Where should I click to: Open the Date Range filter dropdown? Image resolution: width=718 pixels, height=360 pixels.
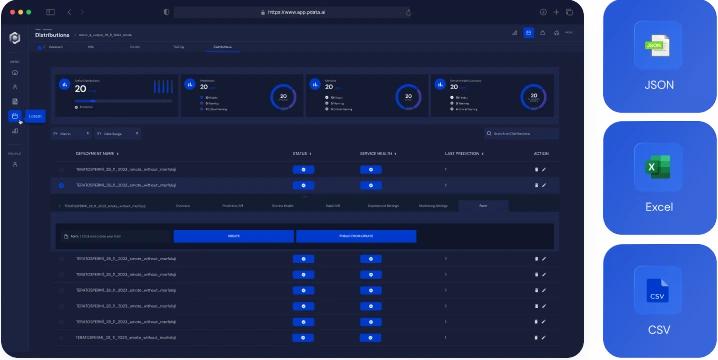[x=117, y=134]
